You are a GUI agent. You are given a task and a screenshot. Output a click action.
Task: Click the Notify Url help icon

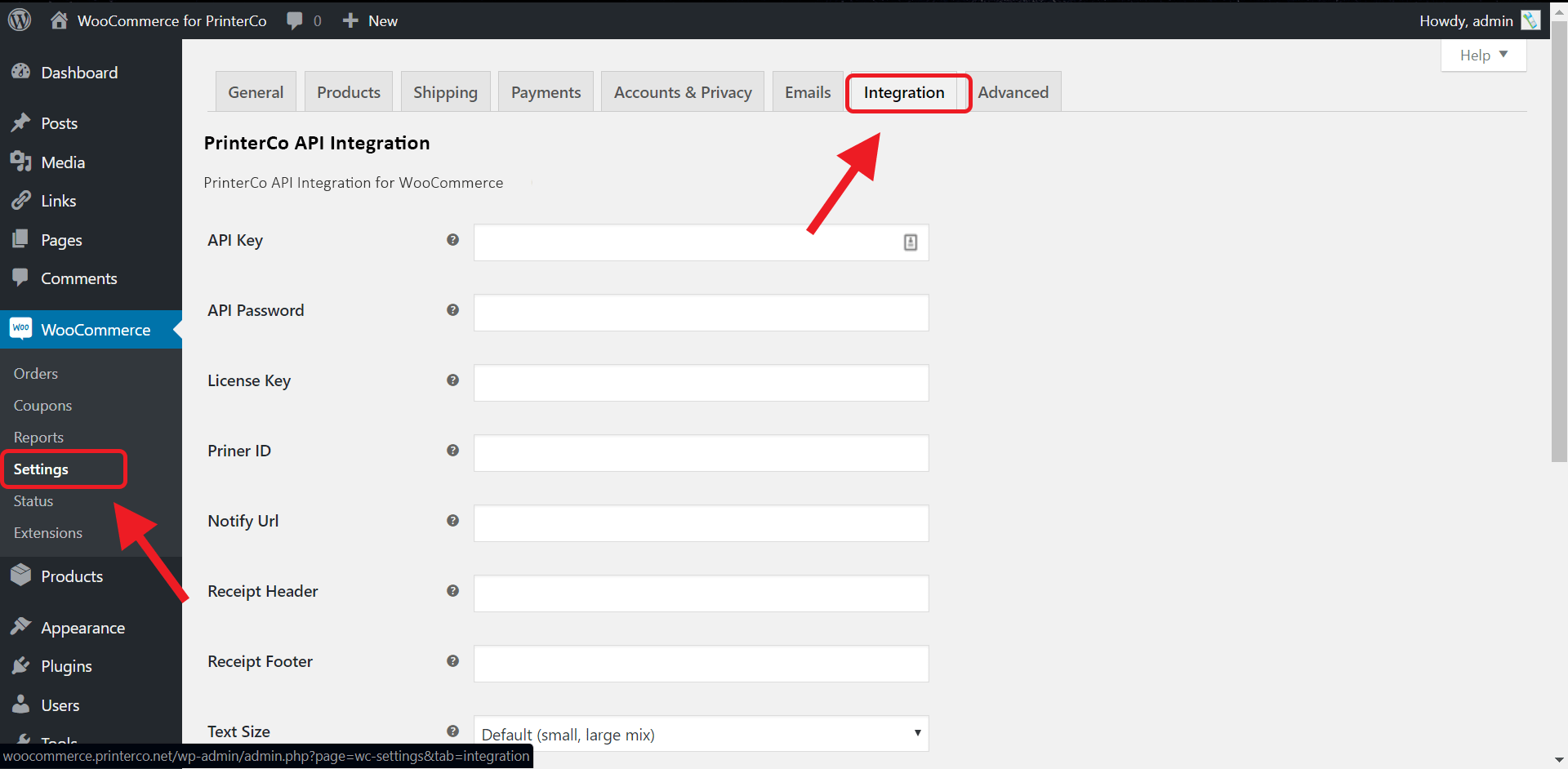[452, 521]
